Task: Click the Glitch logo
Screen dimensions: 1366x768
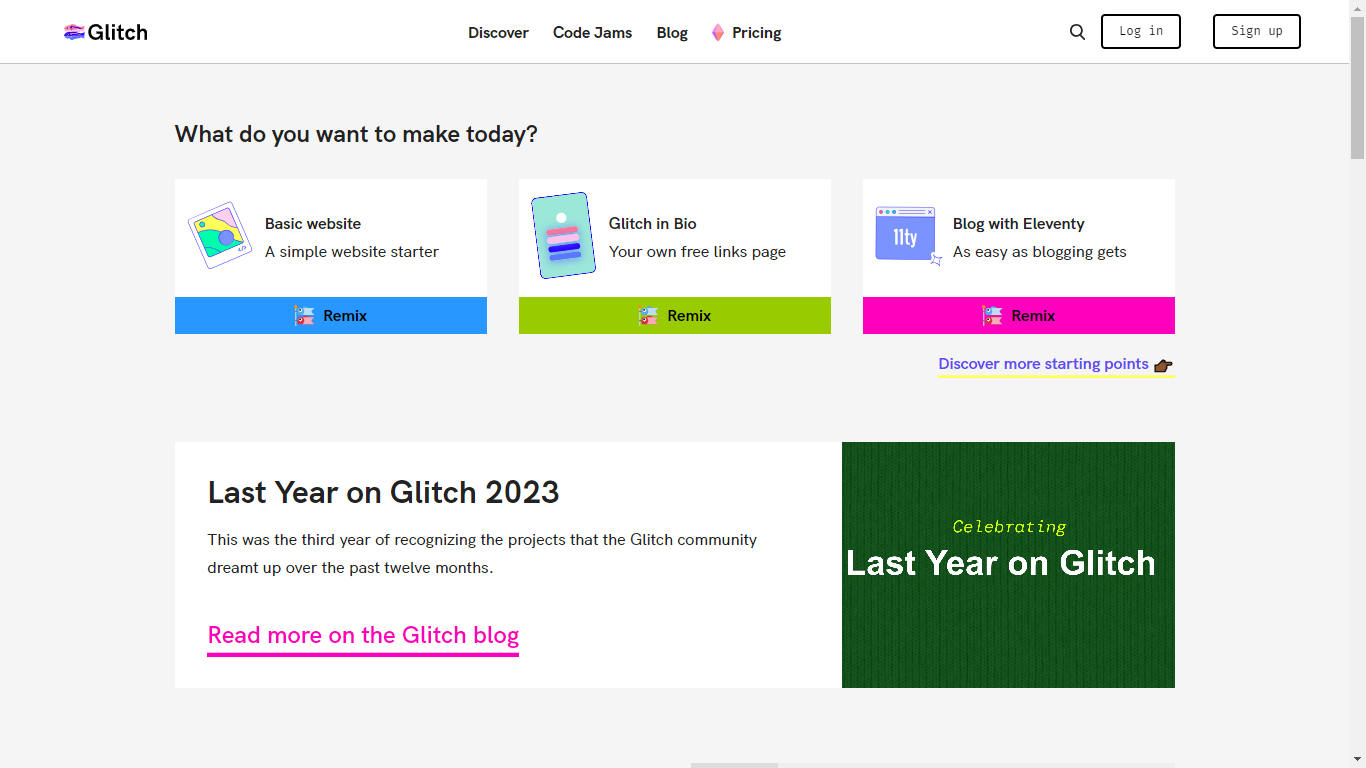Action: (x=106, y=32)
